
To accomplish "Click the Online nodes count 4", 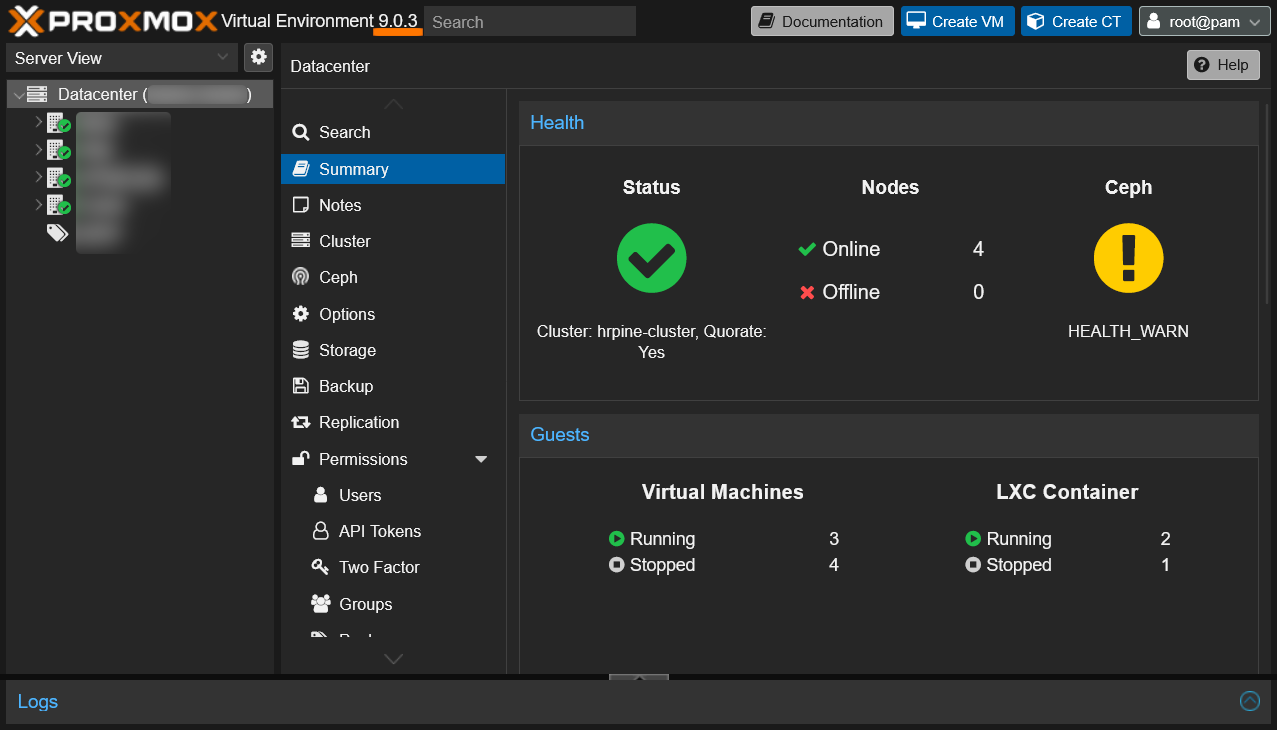I will point(978,249).
